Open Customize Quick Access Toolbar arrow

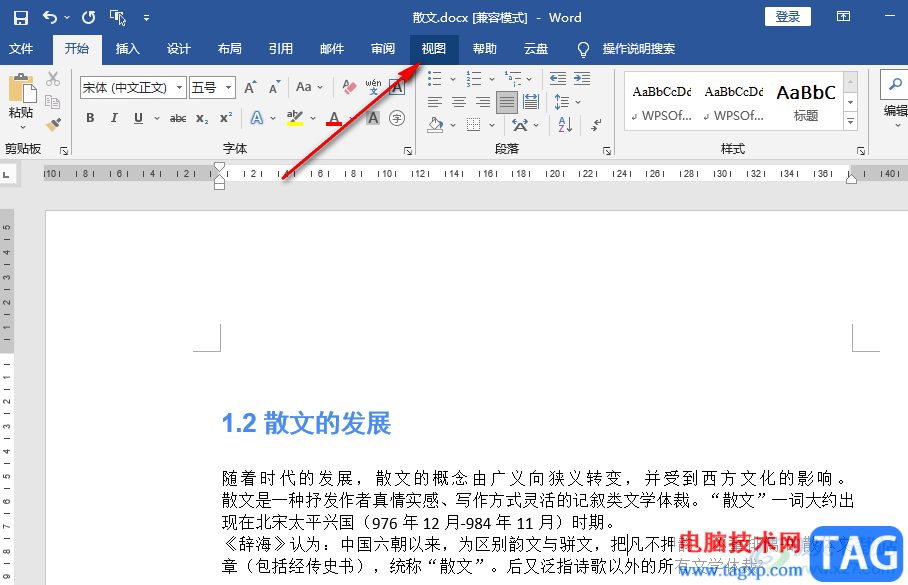(147, 19)
